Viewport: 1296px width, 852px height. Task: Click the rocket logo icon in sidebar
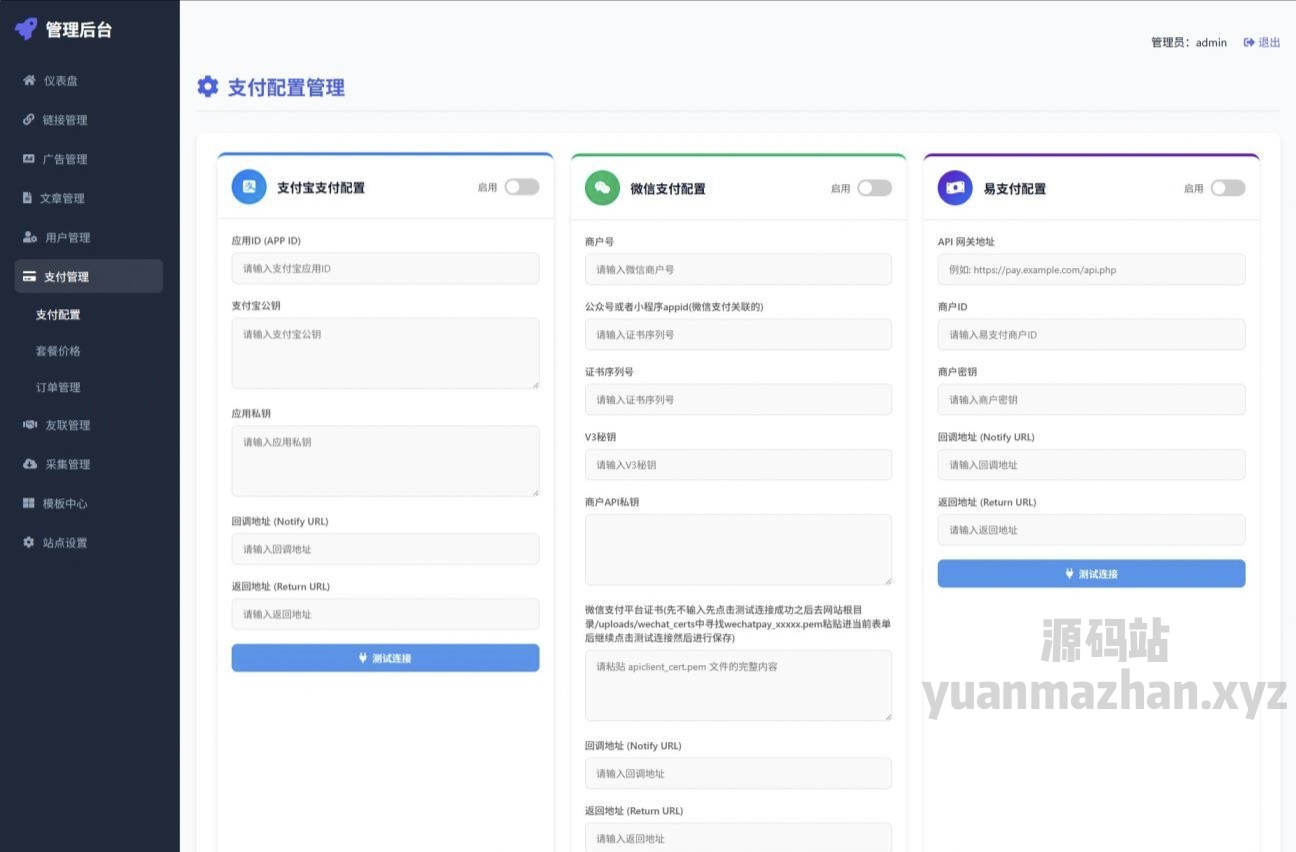[26, 29]
